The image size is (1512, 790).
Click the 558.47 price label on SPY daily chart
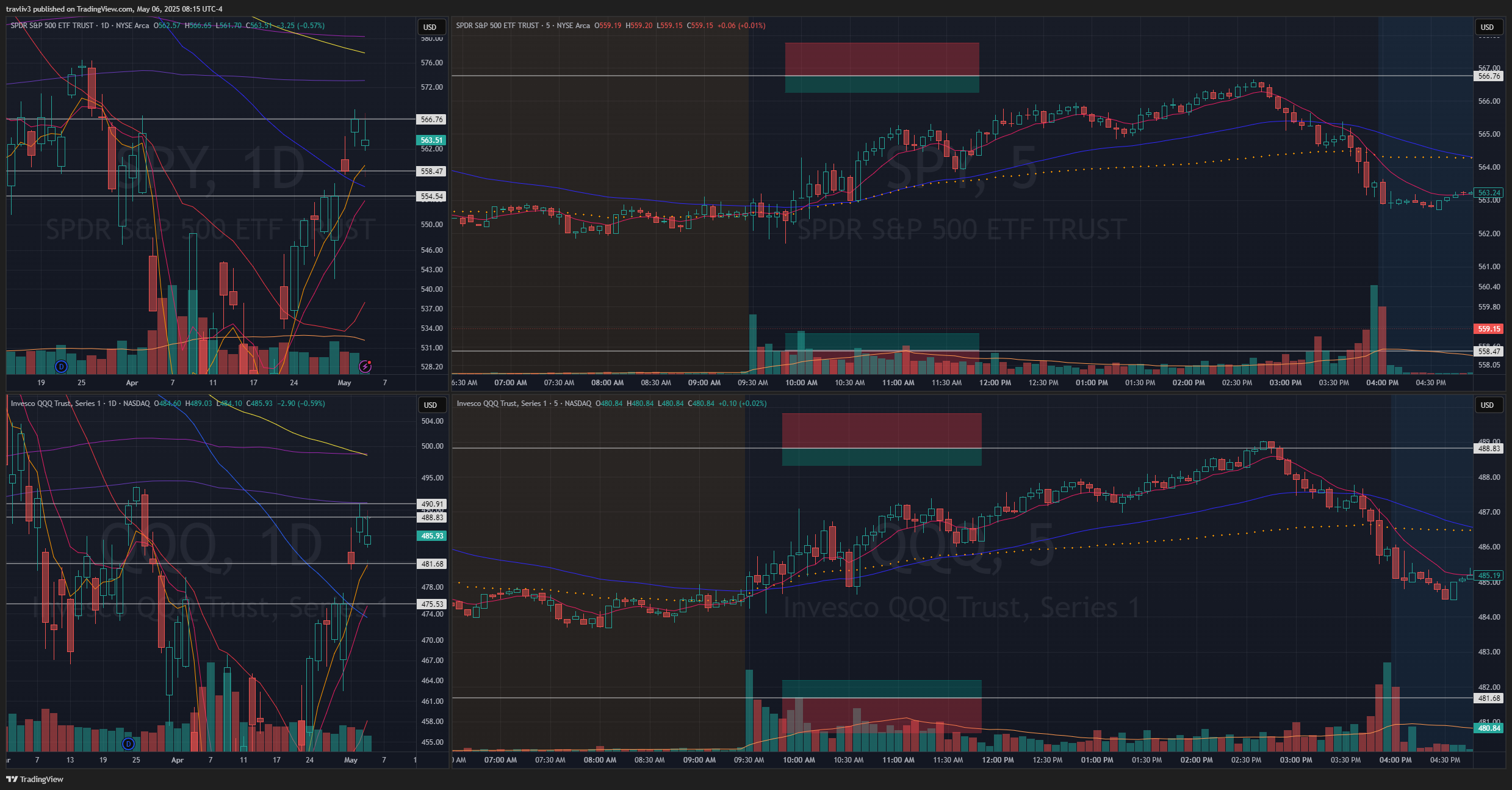point(431,172)
